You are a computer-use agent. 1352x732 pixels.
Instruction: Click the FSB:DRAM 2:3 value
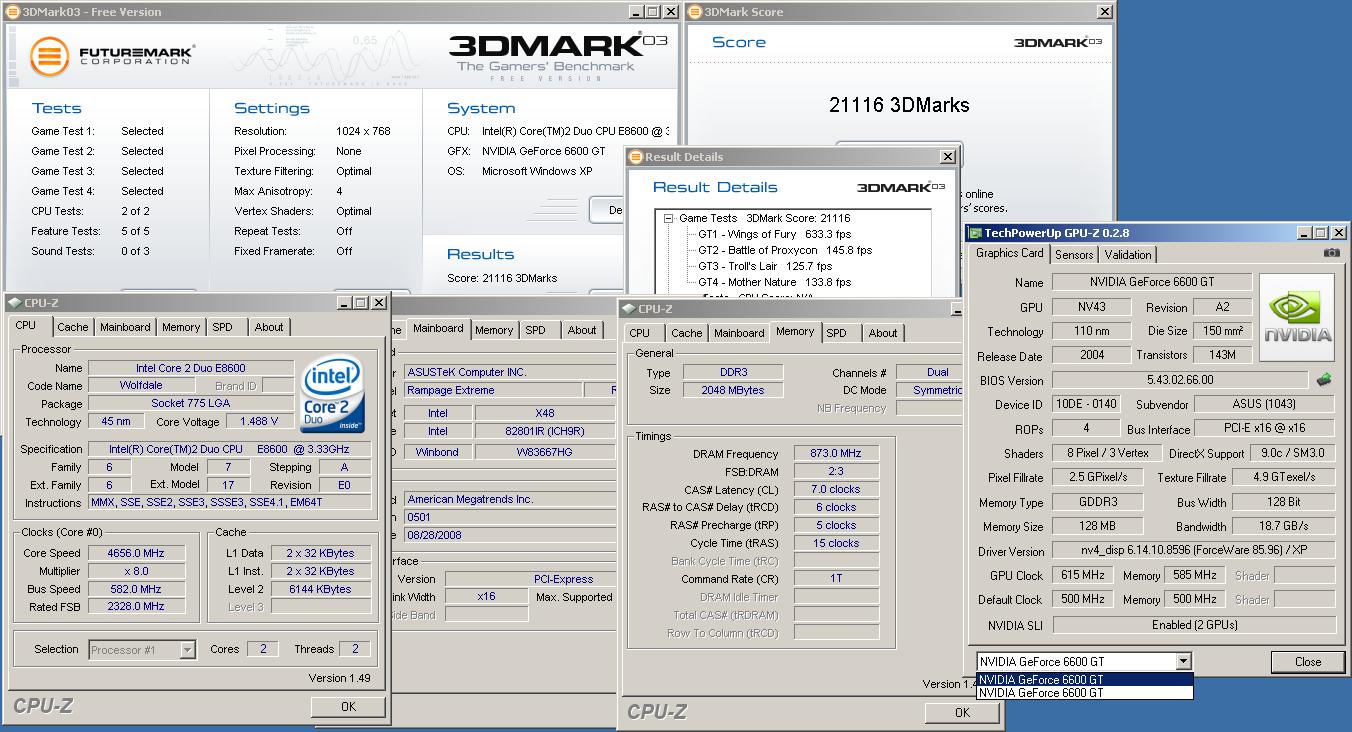pyautogui.click(x=836, y=472)
